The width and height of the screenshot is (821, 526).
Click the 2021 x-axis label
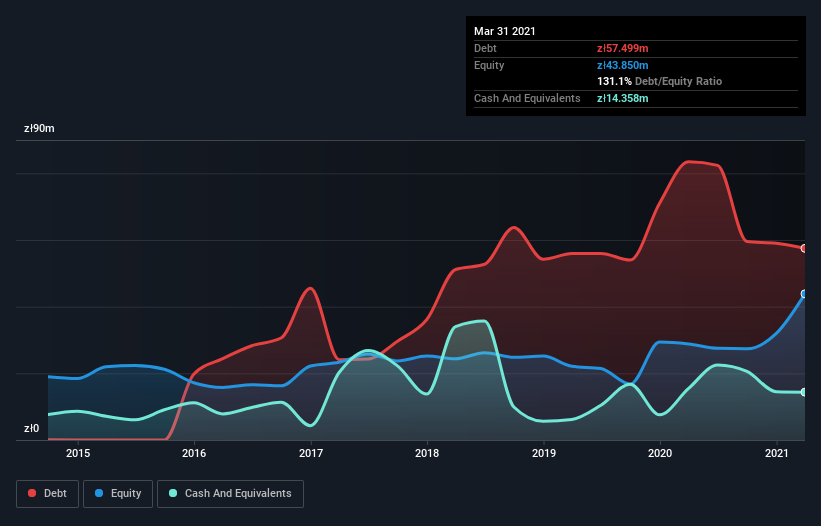click(x=776, y=453)
